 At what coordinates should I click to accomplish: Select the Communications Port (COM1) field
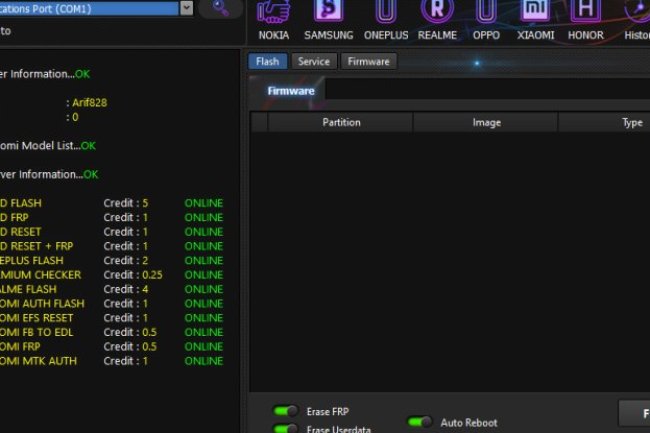[x=89, y=8]
